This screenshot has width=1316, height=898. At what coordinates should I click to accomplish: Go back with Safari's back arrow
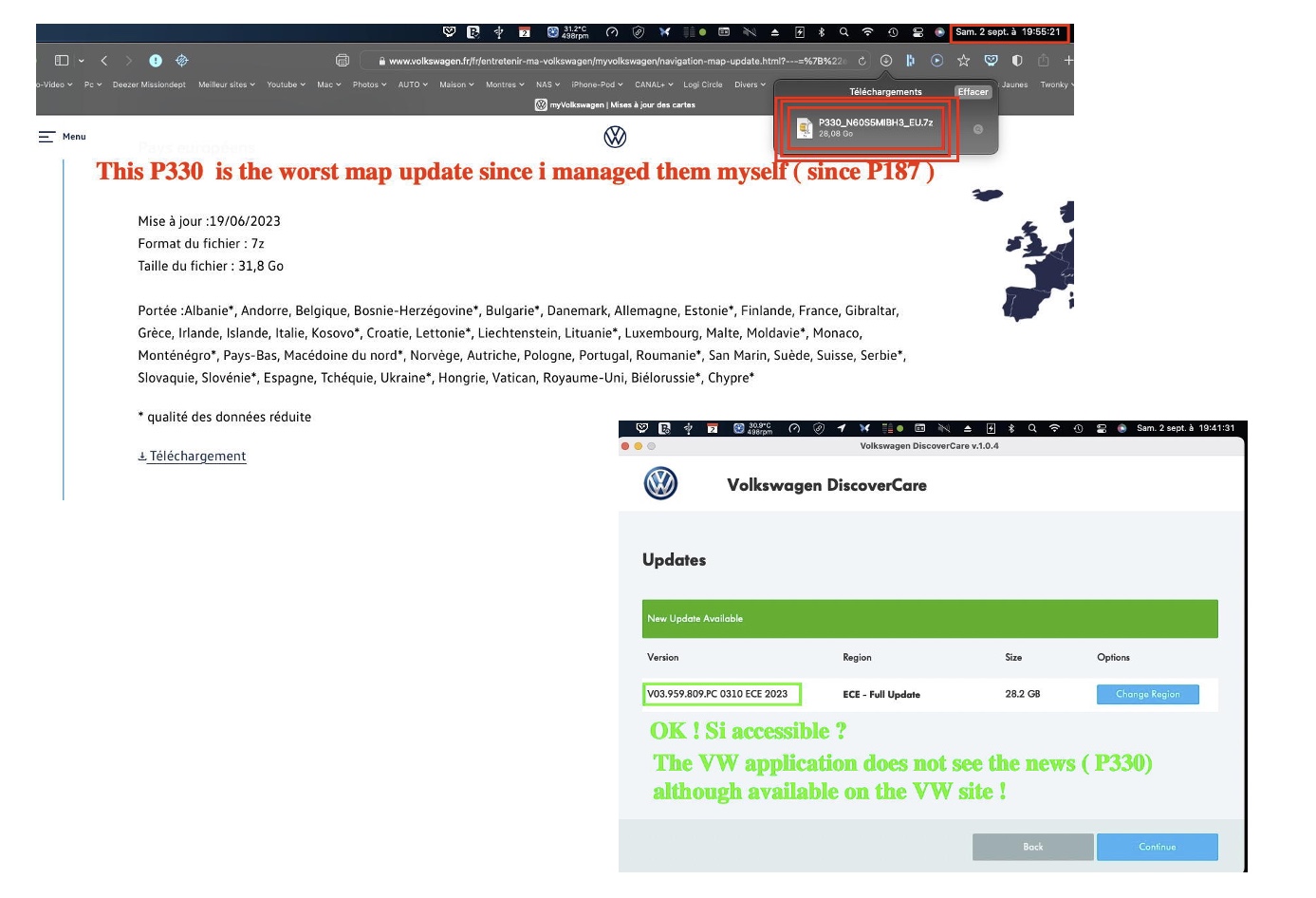(104, 61)
